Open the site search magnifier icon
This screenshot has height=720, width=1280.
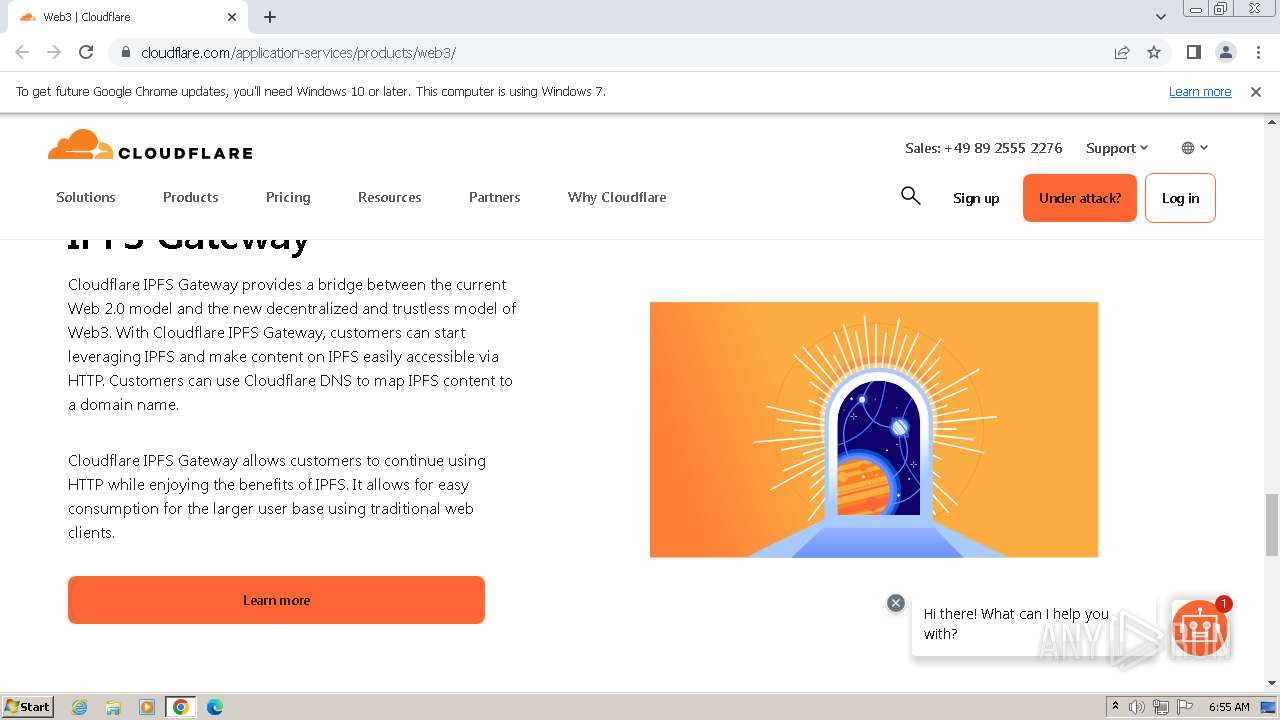point(910,196)
